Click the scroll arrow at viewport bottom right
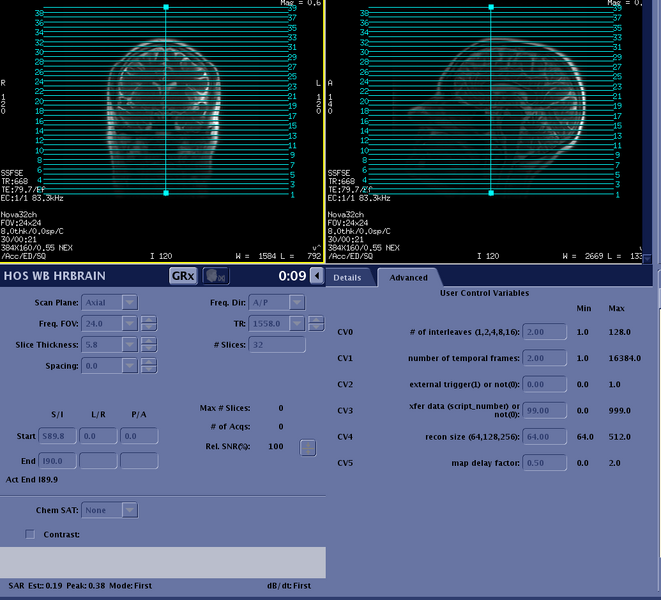 [648, 259]
